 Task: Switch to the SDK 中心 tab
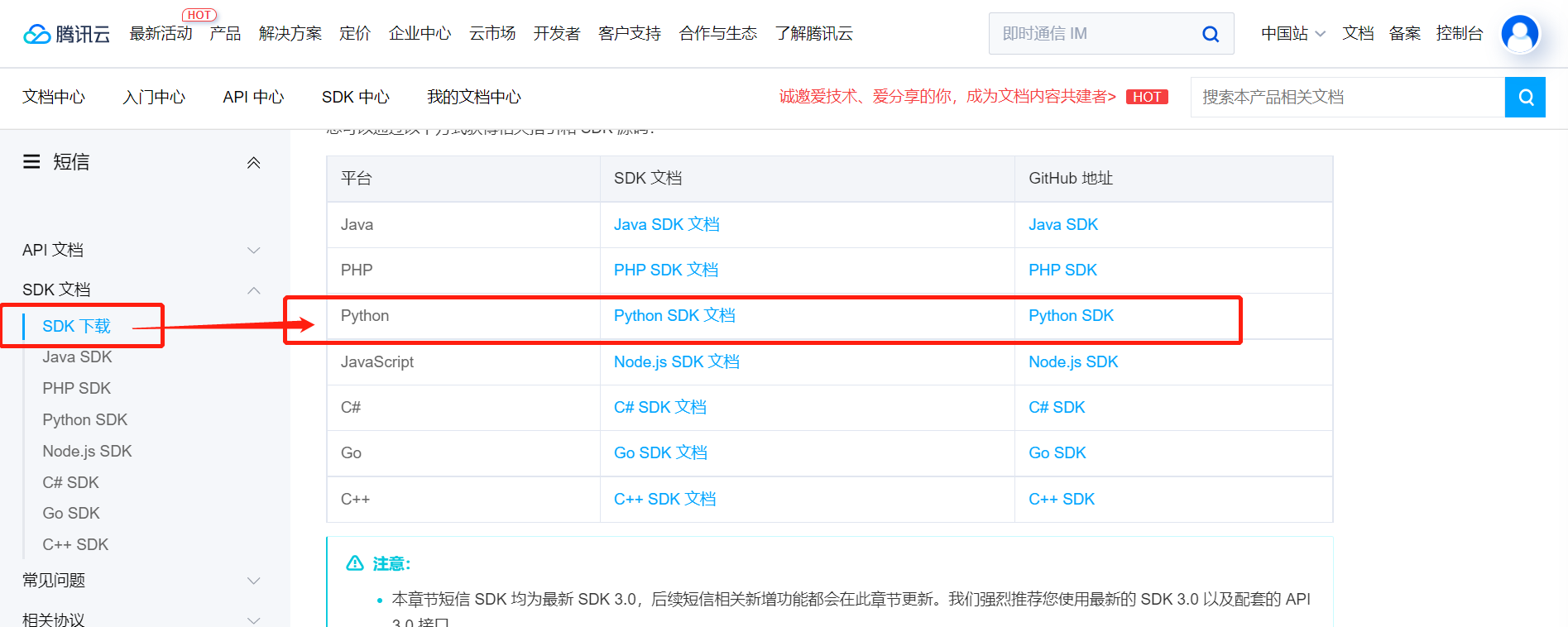(356, 97)
